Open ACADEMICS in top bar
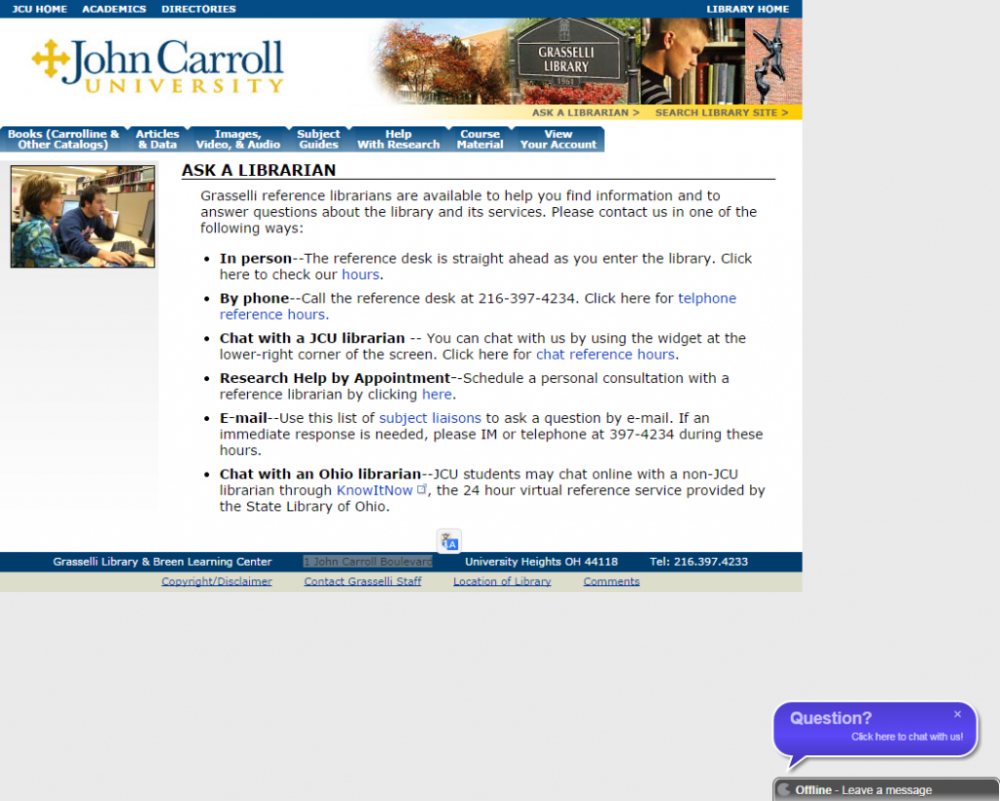Screen dimensions: 1000x801 [x=114, y=9]
